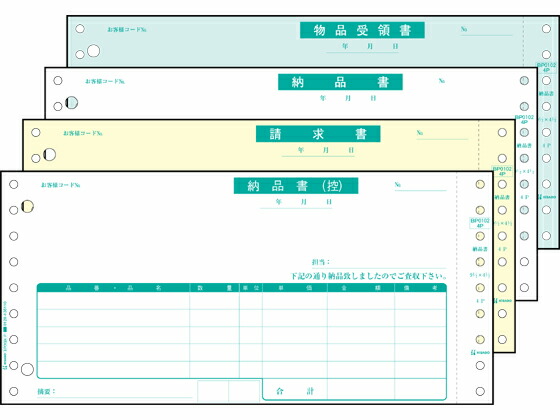
Task: Click the 納品書（控） title banner
Action: tap(296, 186)
